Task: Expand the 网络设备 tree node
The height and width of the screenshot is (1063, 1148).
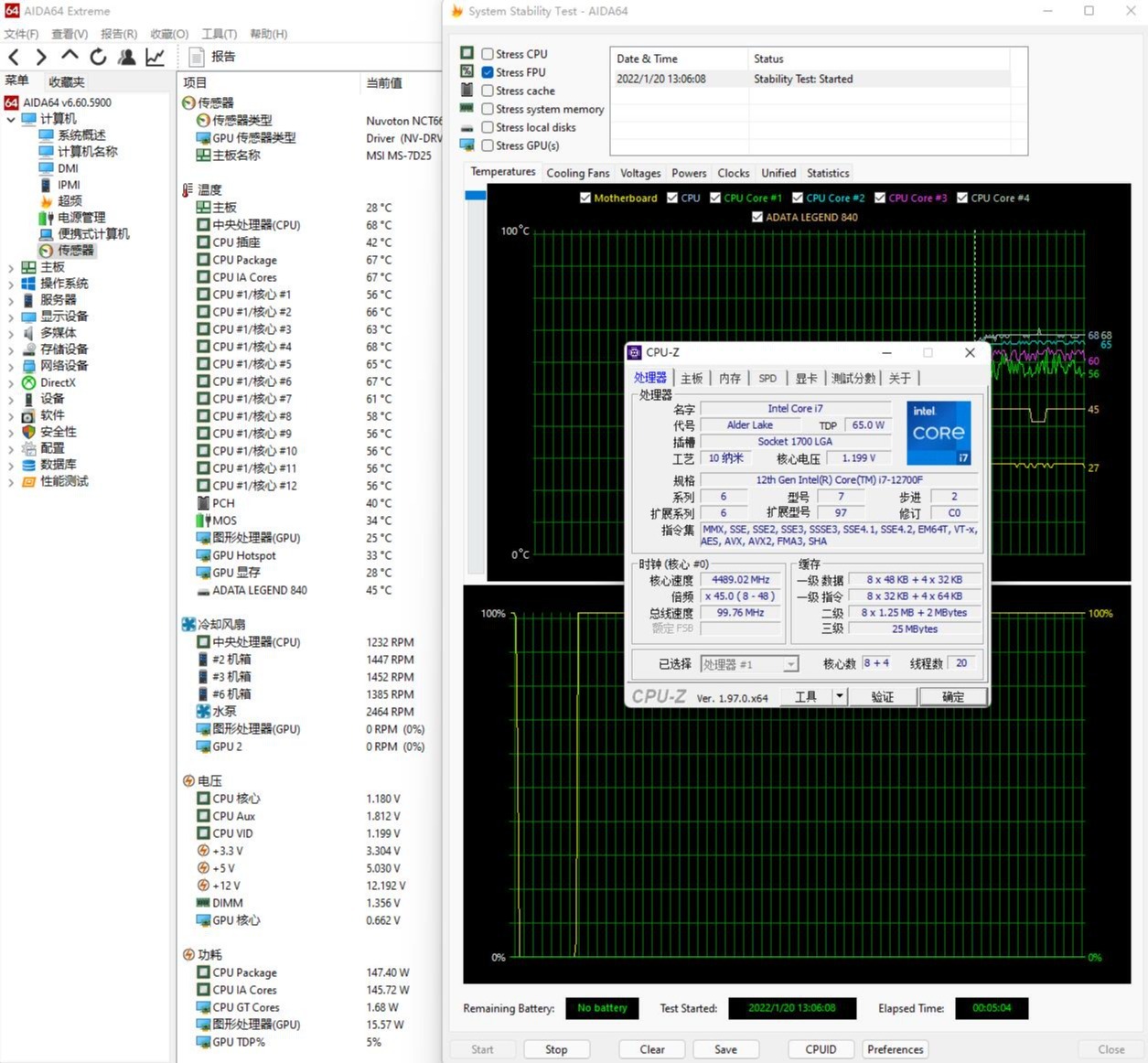Action: 11,366
